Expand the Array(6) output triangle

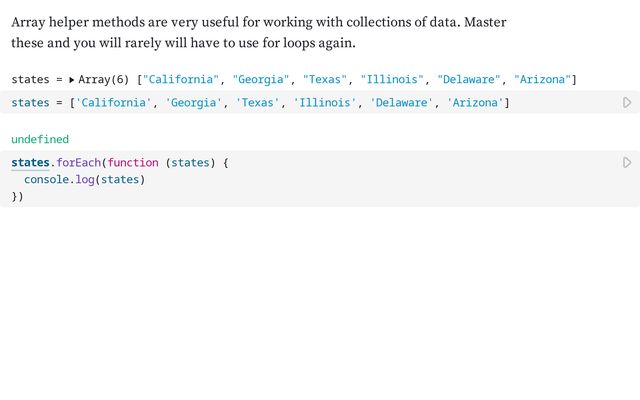72,79
